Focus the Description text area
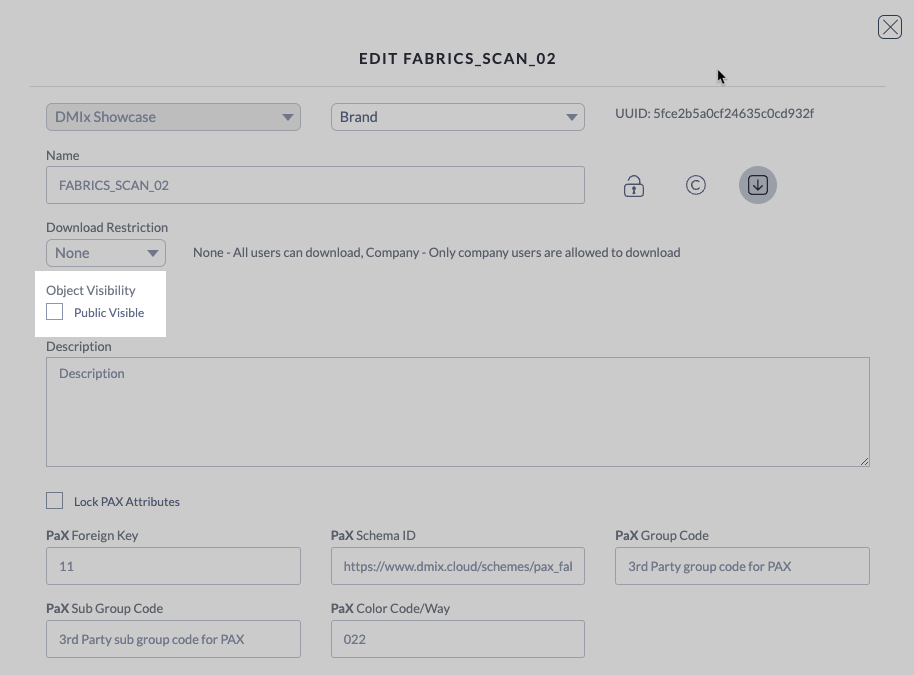Viewport: 914px width, 675px height. [458, 412]
